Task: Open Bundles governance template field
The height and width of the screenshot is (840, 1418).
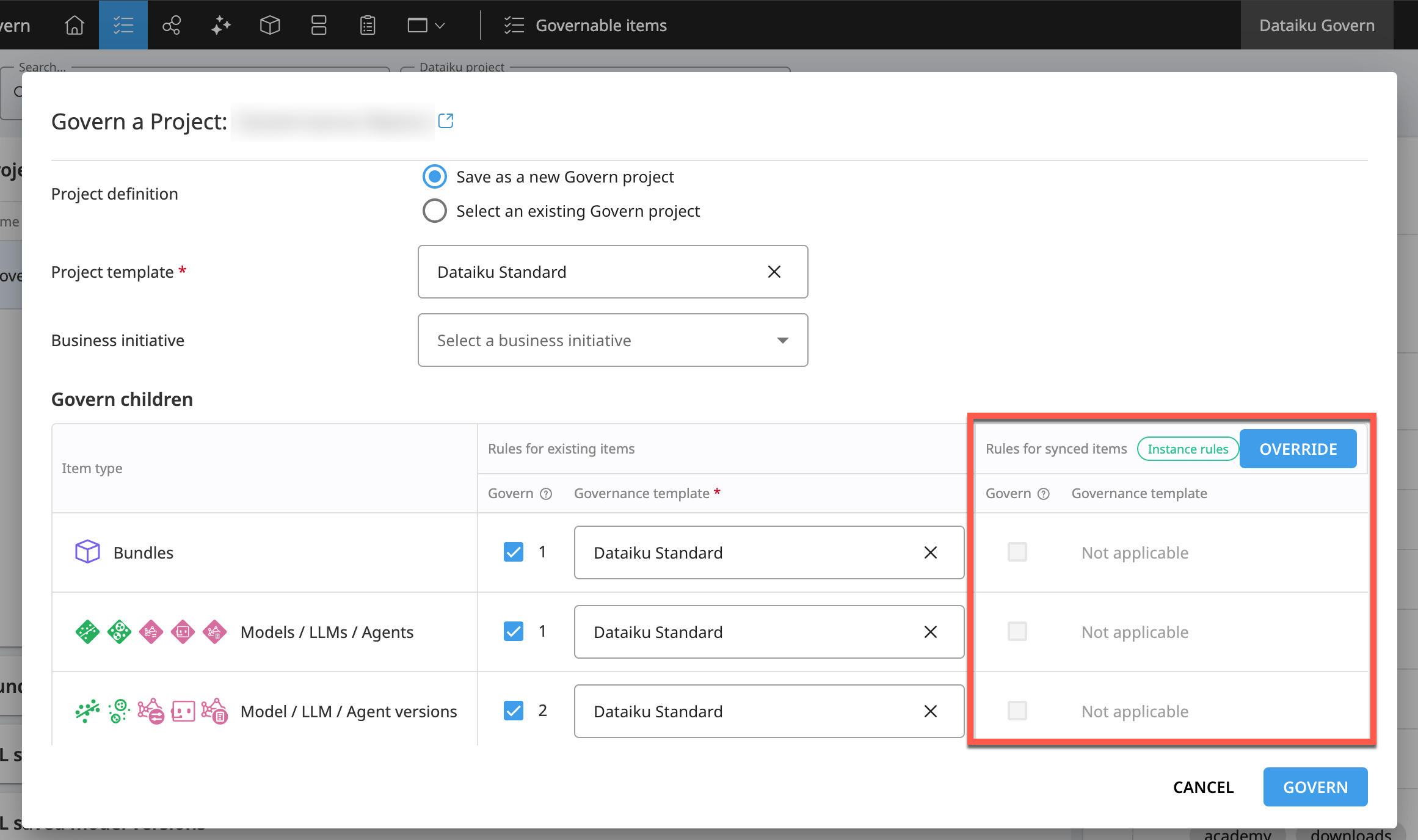Action: click(769, 552)
